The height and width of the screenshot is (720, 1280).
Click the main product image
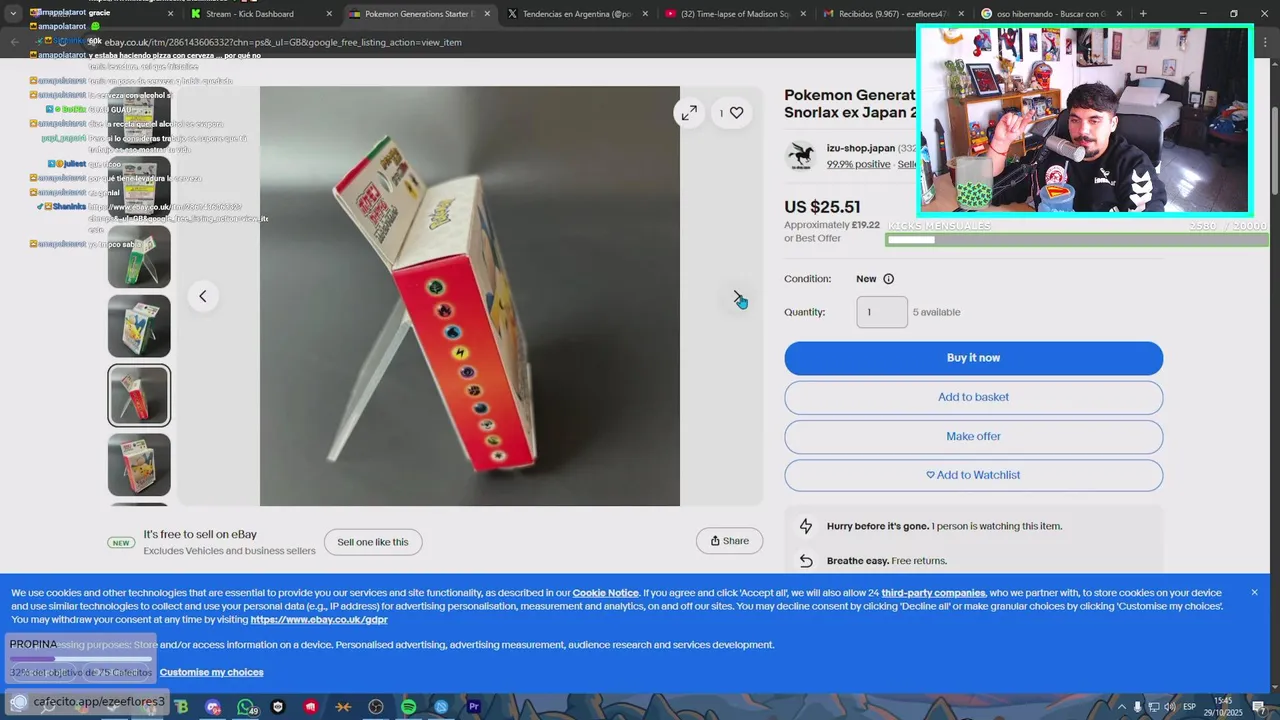coord(470,296)
